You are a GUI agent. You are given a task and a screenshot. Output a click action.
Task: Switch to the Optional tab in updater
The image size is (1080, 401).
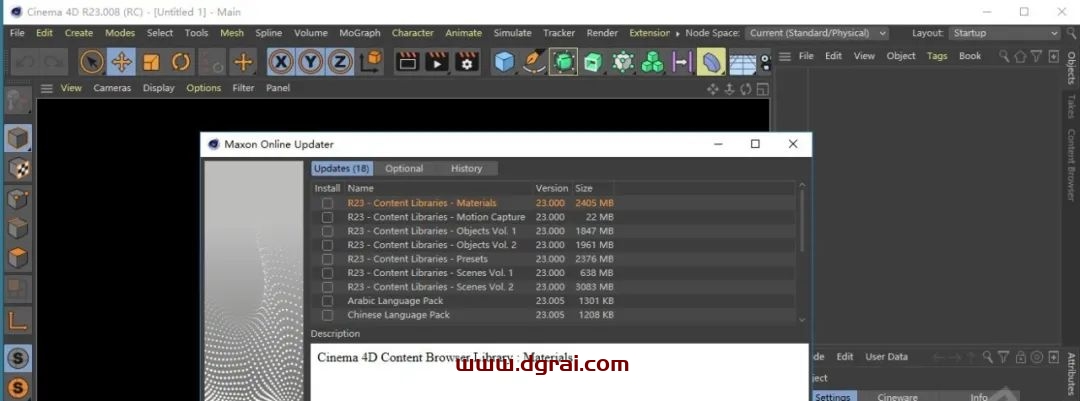(x=404, y=168)
